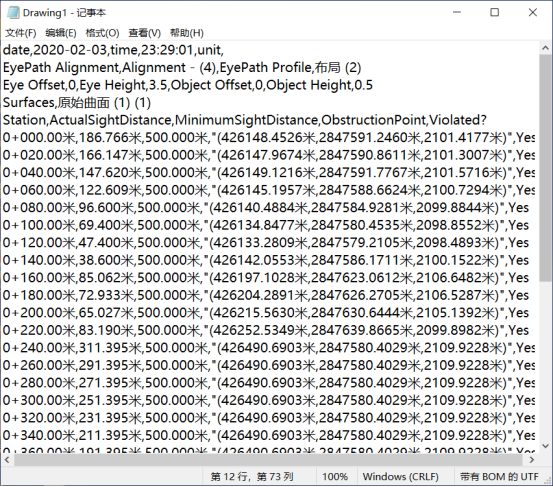Image resolution: width=553 pixels, height=487 pixels.
Task: Click the row starting 0+260.00米
Action: point(269,365)
